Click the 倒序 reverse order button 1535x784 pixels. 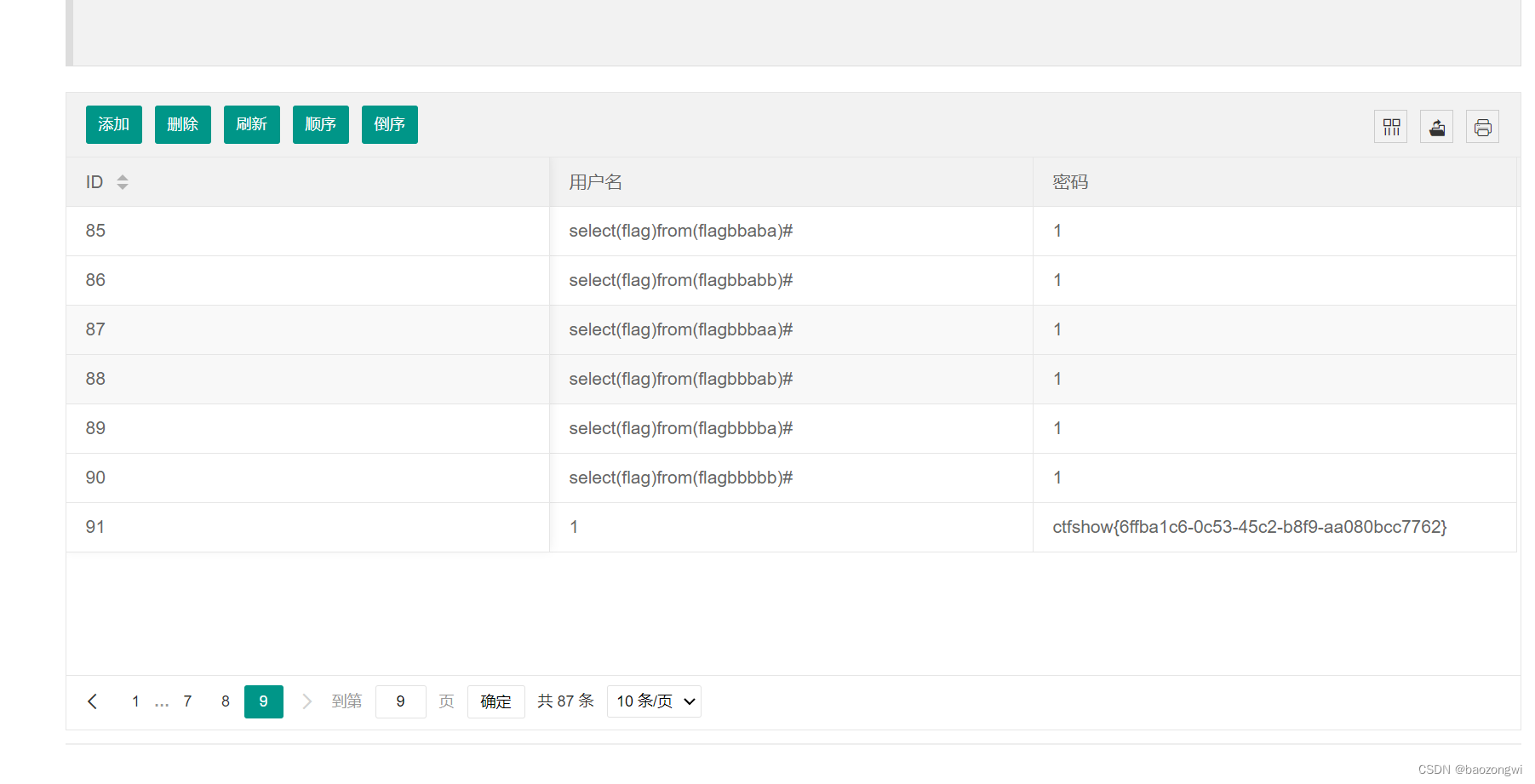tap(390, 124)
